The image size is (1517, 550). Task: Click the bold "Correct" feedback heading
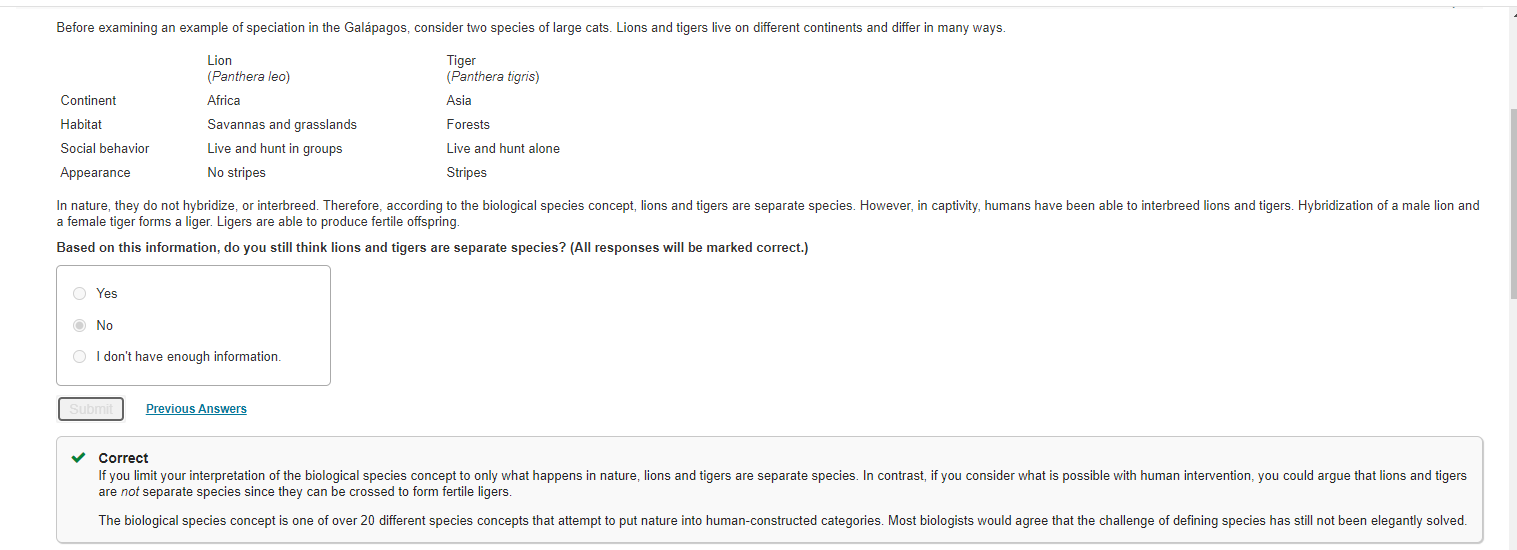pyautogui.click(x=123, y=458)
